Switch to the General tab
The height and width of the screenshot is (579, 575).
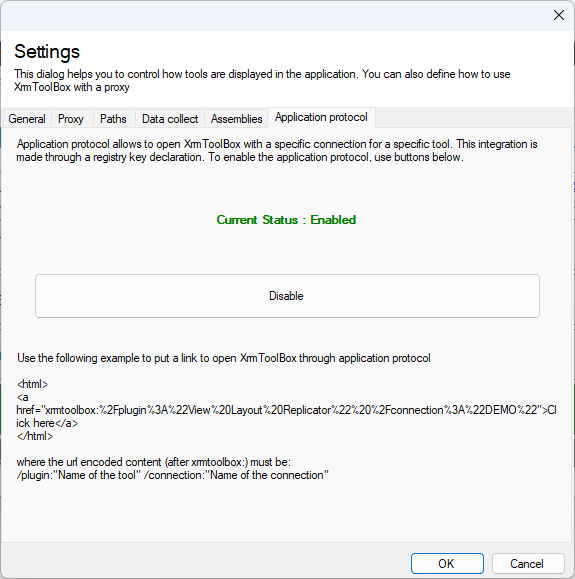[x=27, y=119]
